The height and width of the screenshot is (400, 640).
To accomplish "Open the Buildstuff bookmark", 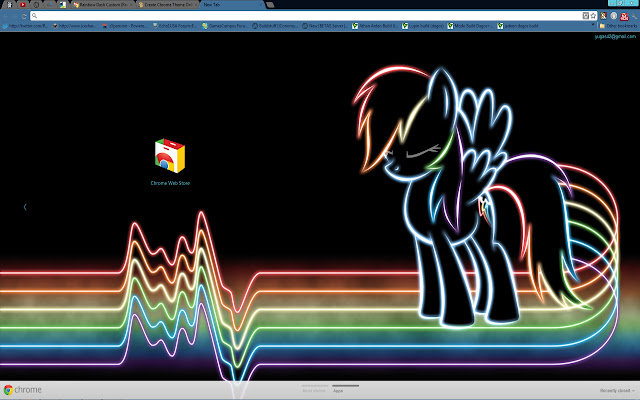I will click(x=275, y=26).
